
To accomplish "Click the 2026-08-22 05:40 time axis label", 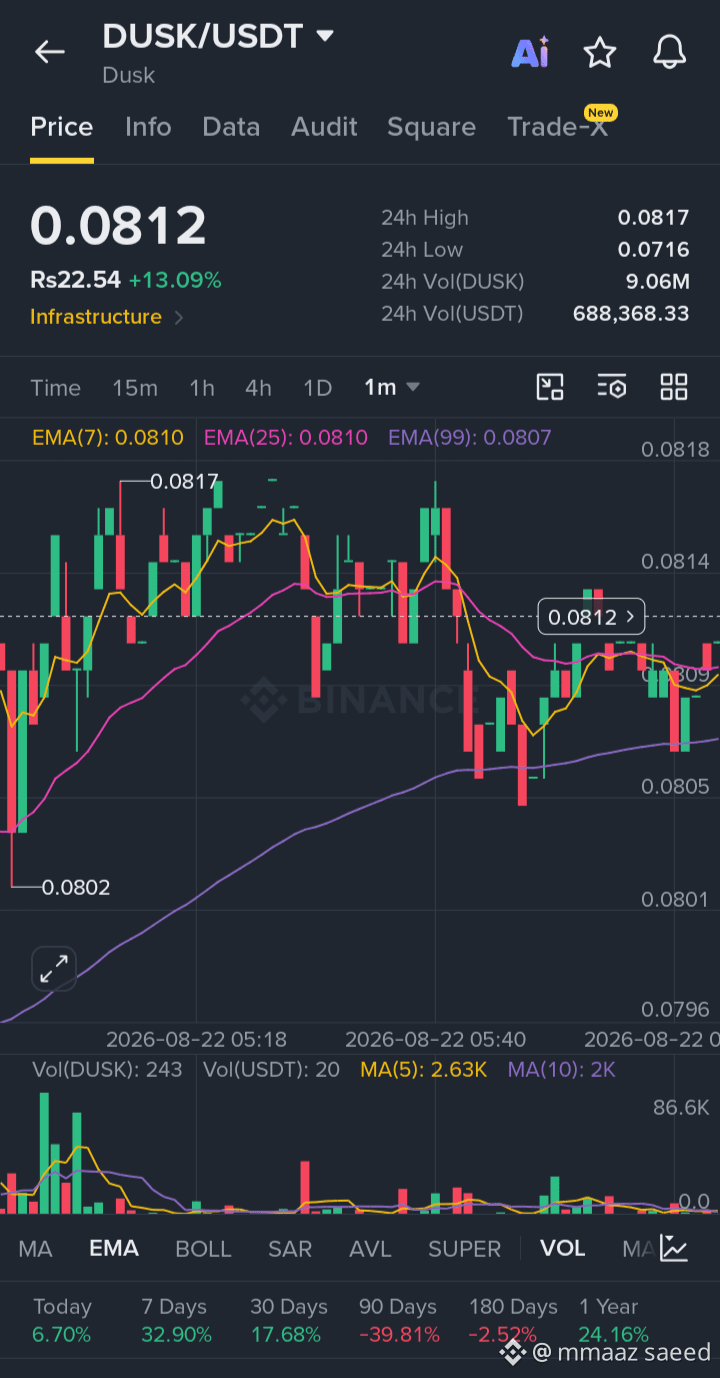I will tap(435, 1040).
